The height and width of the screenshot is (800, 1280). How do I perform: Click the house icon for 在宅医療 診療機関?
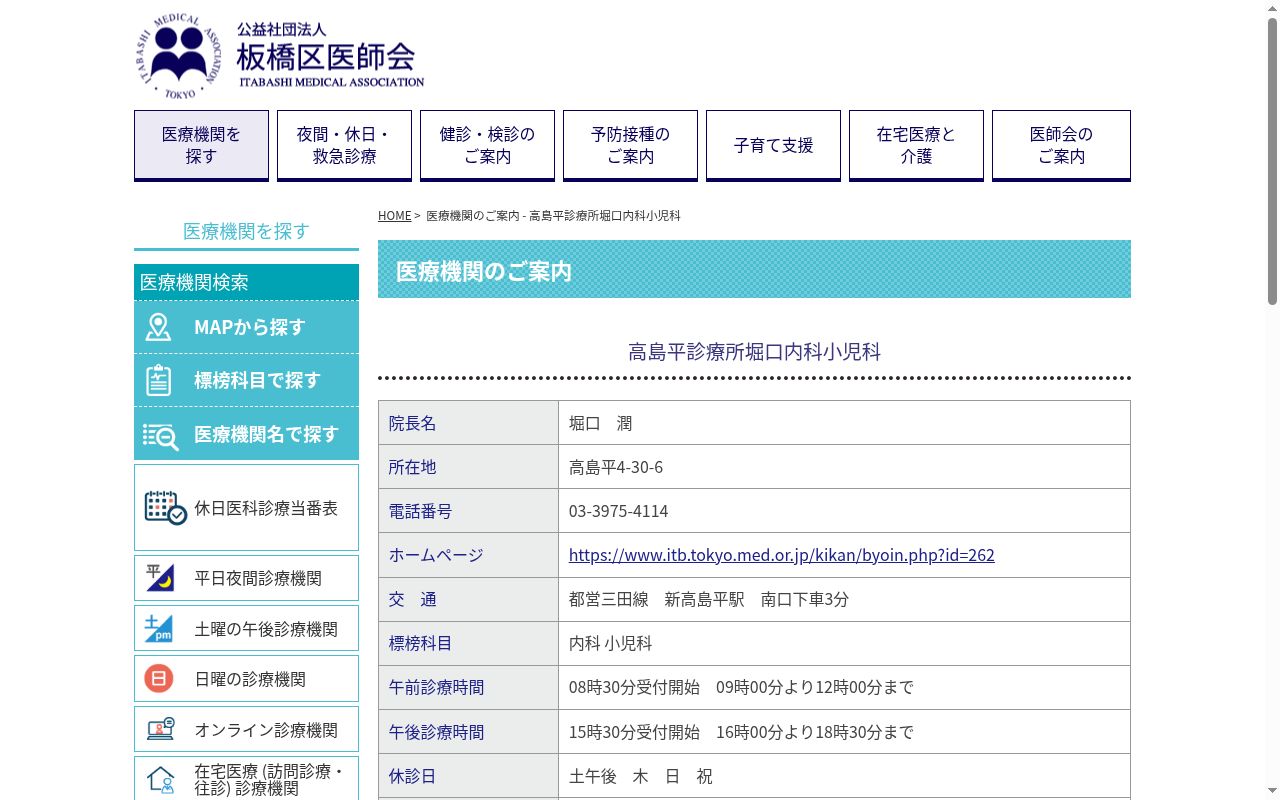pyautogui.click(x=161, y=779)
